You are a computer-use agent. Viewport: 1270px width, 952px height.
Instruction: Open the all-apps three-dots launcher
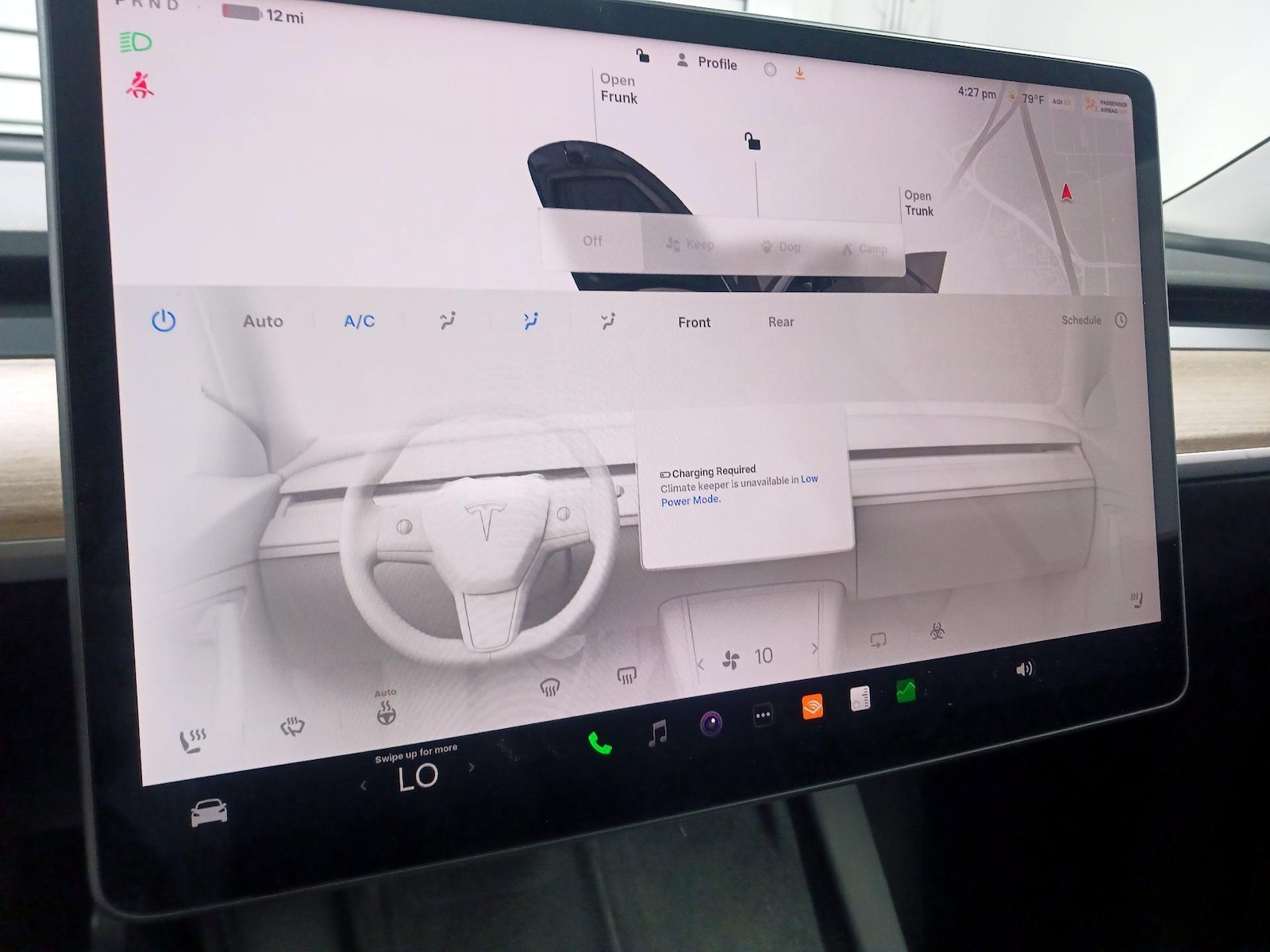pyautogui.click(x=763, y=715)
